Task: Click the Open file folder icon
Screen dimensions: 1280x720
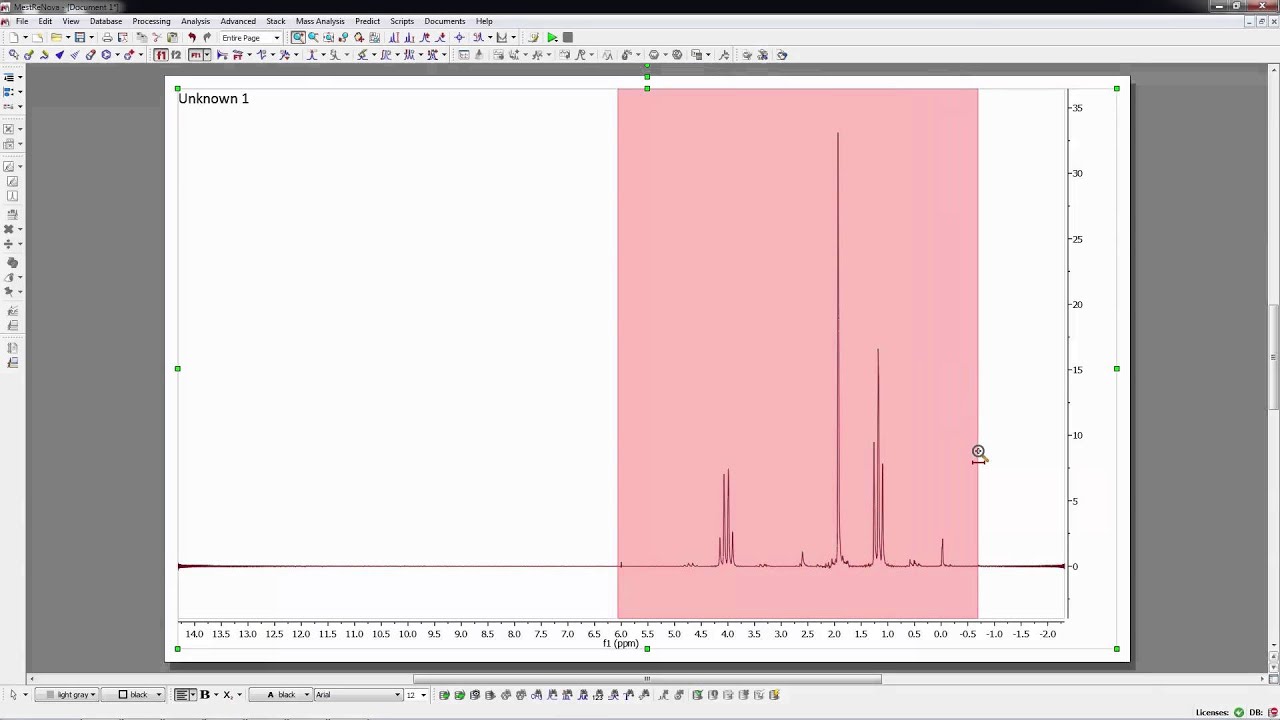Action: [x=56, y=38]
